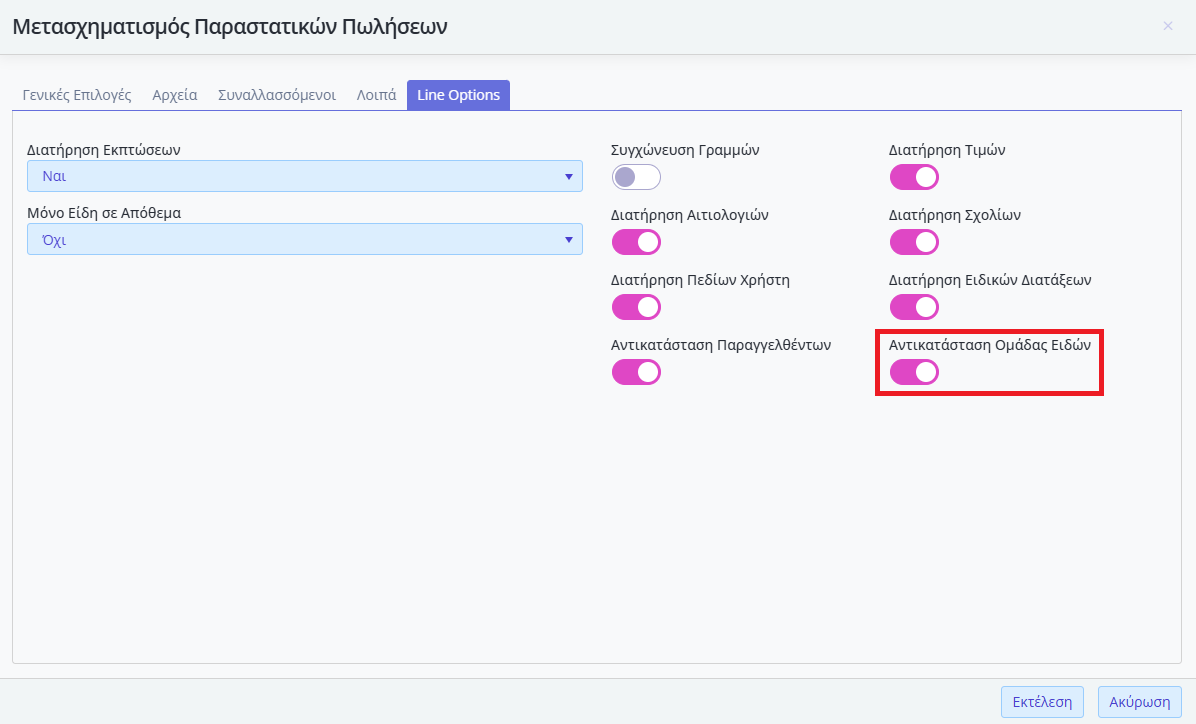Switch off Διατήρηση Πεδίων Χρήστη
1196x724 pixels.
click(x=636, y=307)
